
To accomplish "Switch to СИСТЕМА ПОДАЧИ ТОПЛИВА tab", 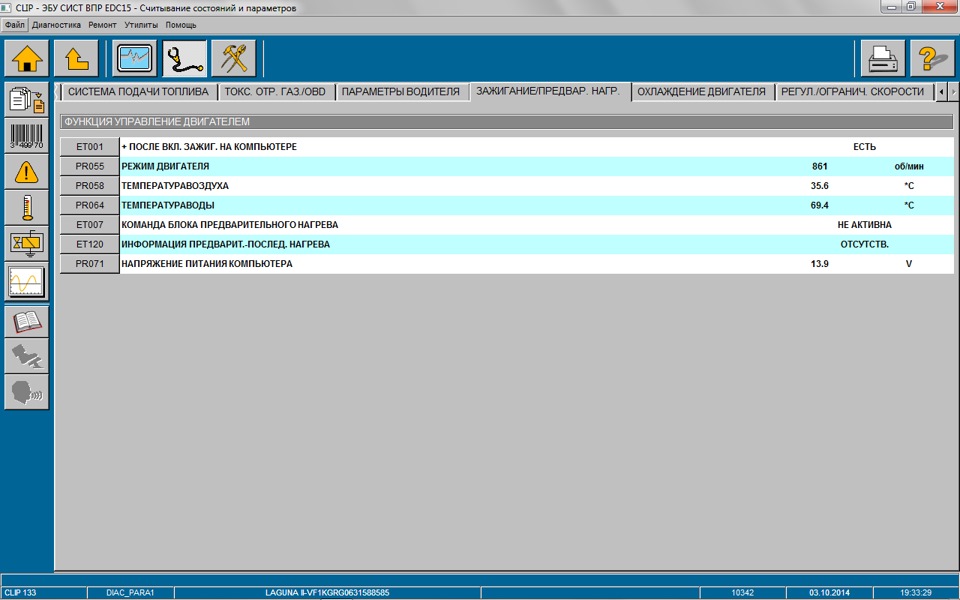I will (138, 92).
